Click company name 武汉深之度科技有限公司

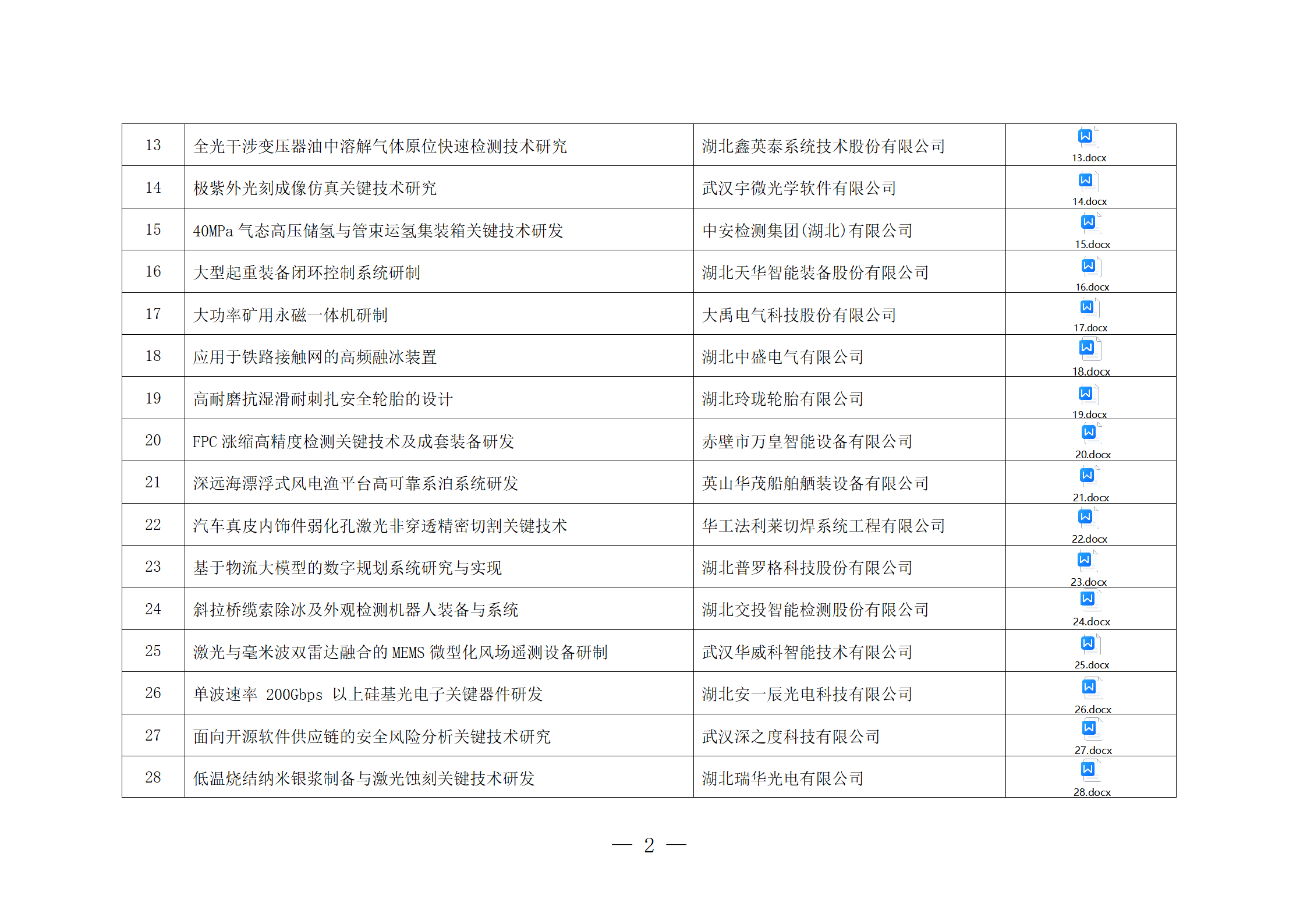coord(791,737)
